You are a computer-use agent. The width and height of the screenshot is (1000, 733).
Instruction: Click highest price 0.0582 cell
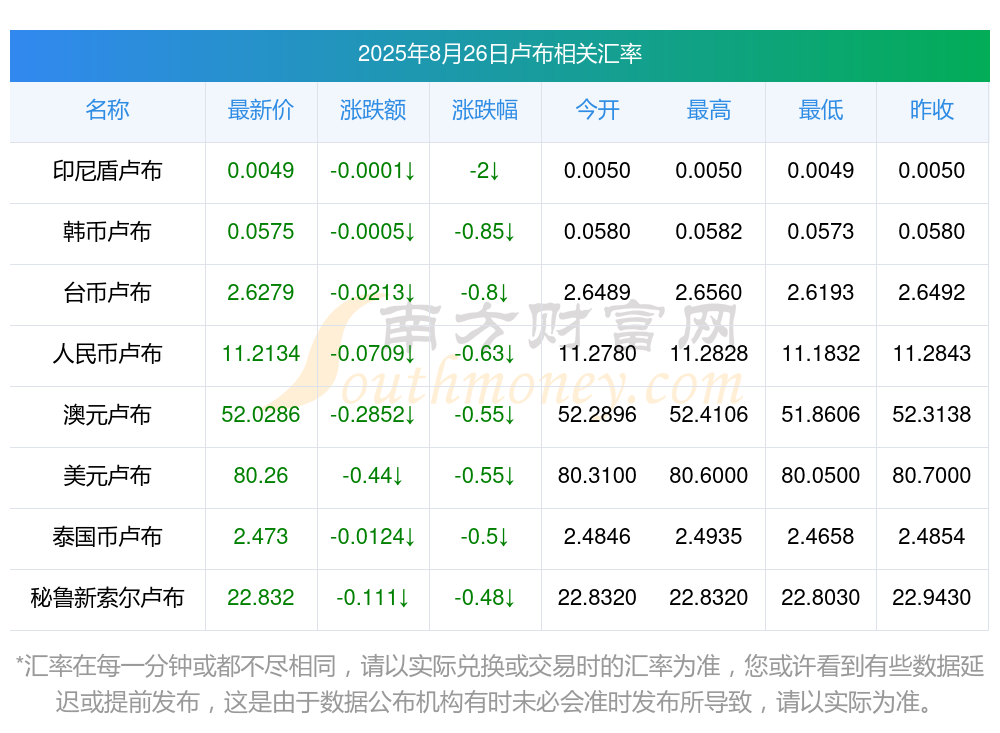pyautogui.click(x=709, y=232)
